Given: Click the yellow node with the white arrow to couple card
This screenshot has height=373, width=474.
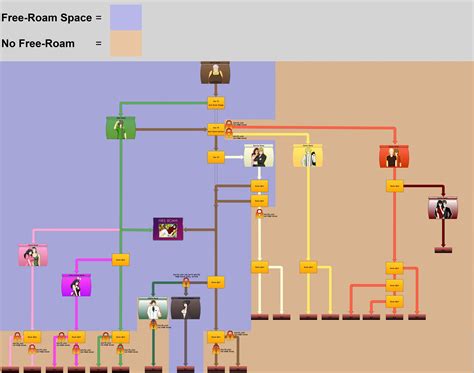Looking at the screenshot, I should pyautogui.click(x=216, y=157).
